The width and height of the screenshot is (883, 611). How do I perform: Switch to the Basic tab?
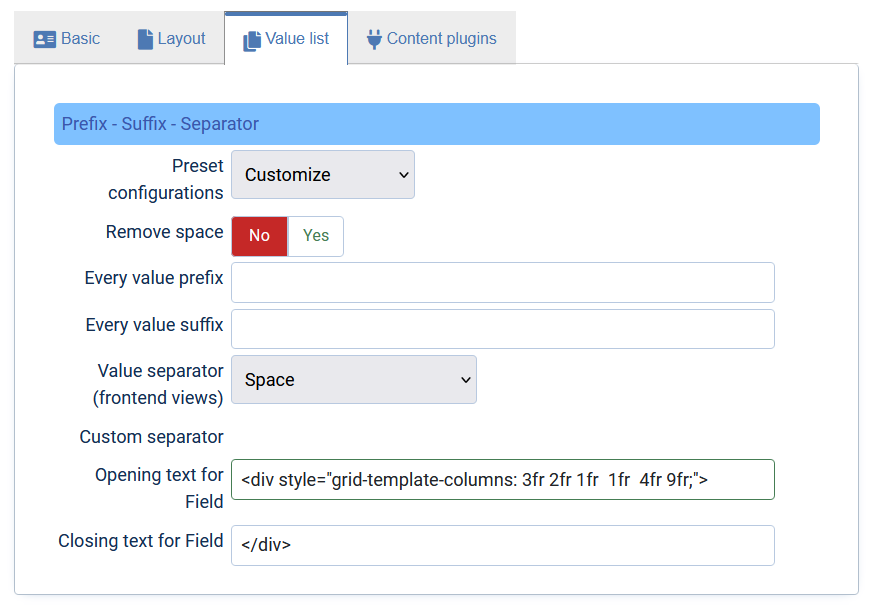coord(67,38)
